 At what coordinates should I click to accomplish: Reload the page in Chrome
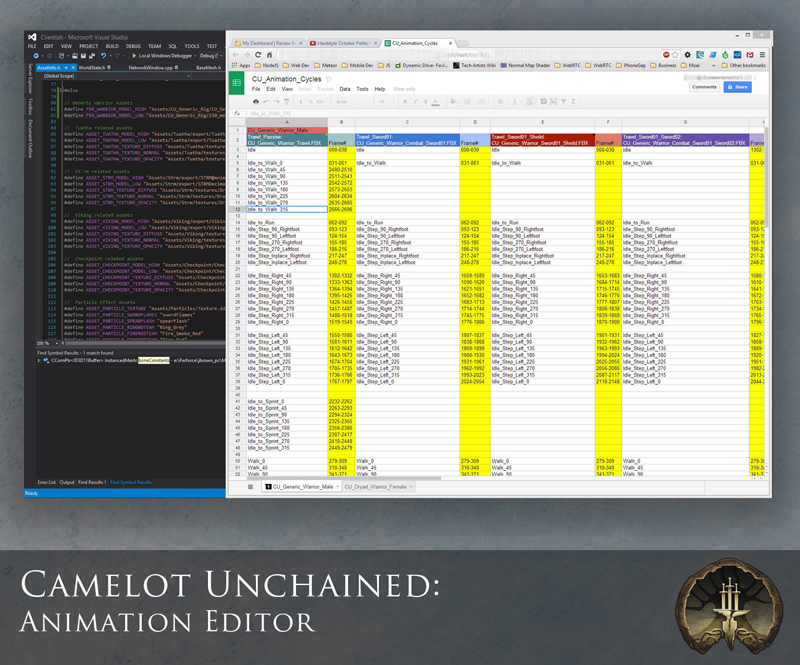coord(258,55)
